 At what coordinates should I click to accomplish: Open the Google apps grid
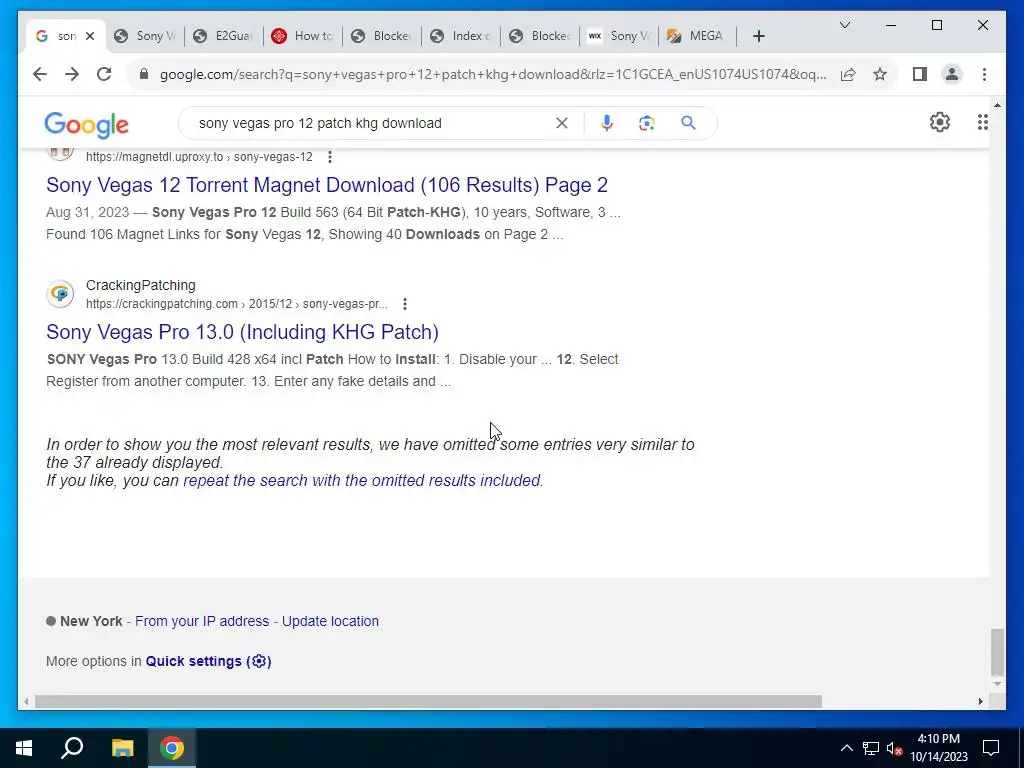point(982,122)
